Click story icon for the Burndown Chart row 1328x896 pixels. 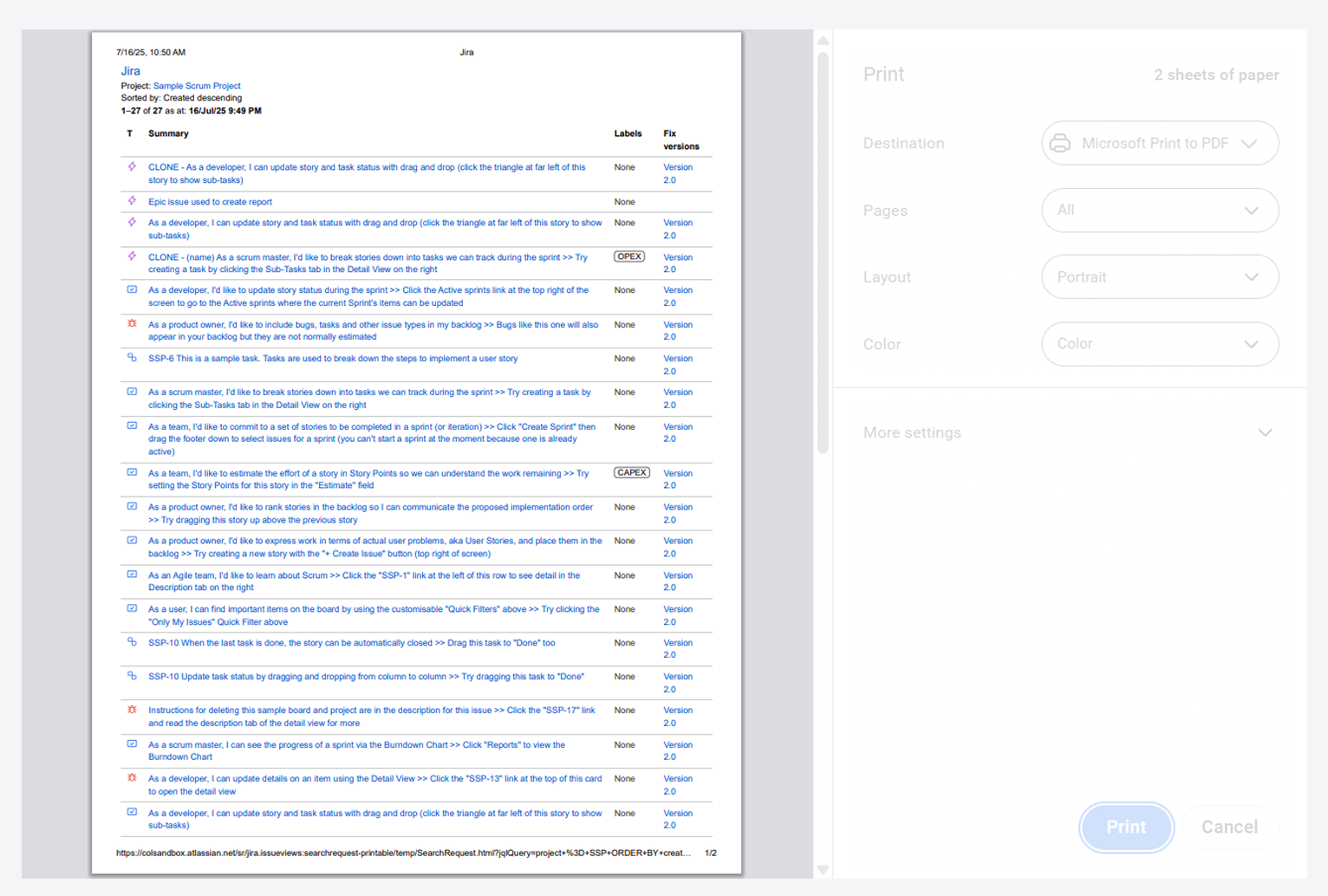point(132,743)
